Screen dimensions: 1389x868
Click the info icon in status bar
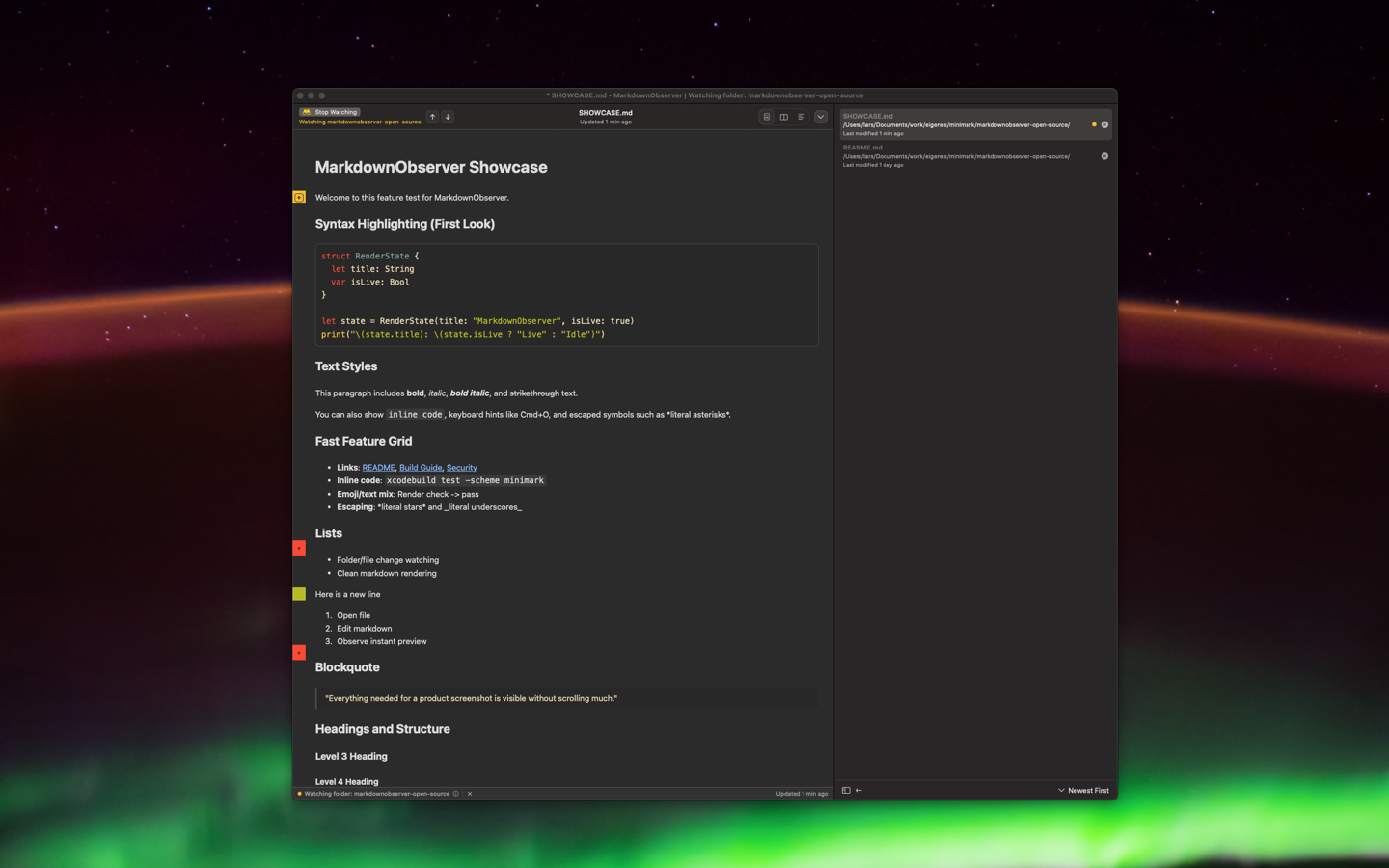[456, 794]
